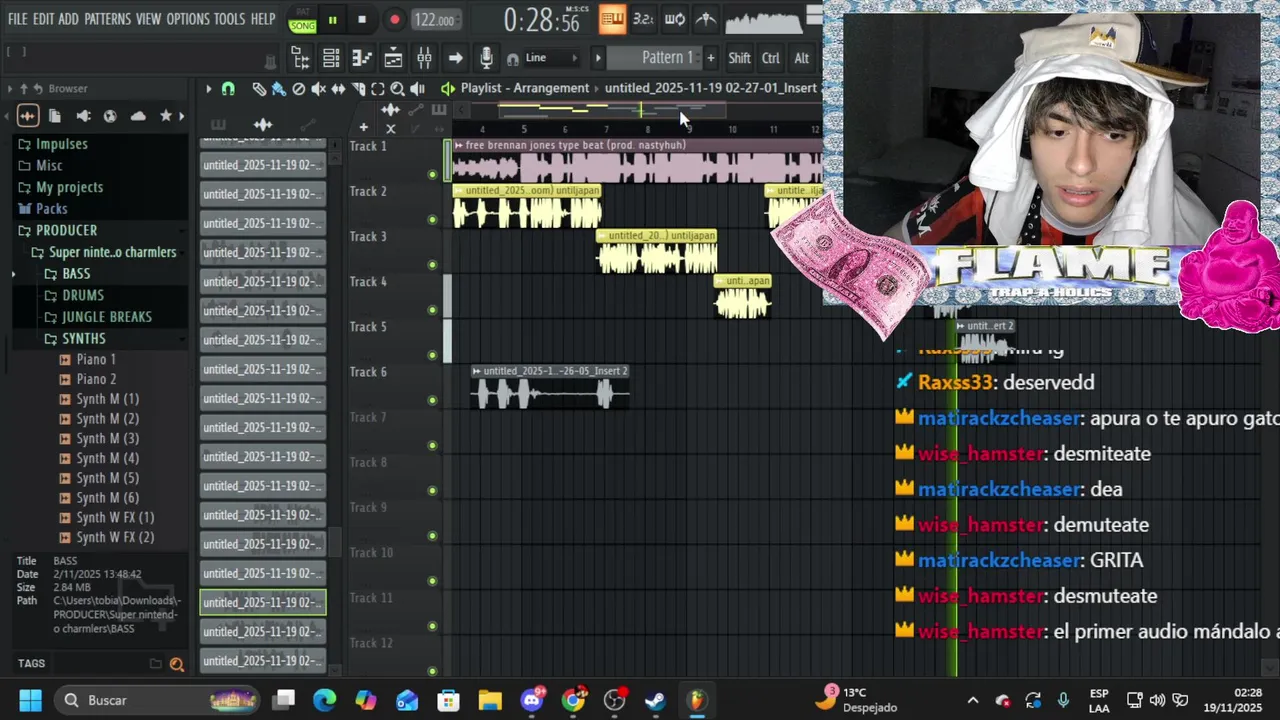Mute Track 2 with its green dot
This screenshot has width=1280, height=720.
tap(432, 219)
